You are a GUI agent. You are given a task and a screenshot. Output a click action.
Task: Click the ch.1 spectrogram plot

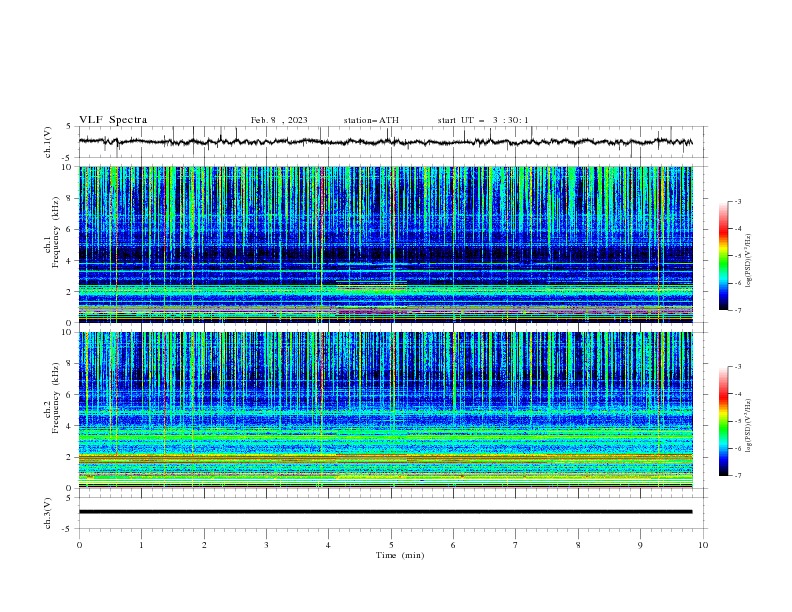pos(385,244)
